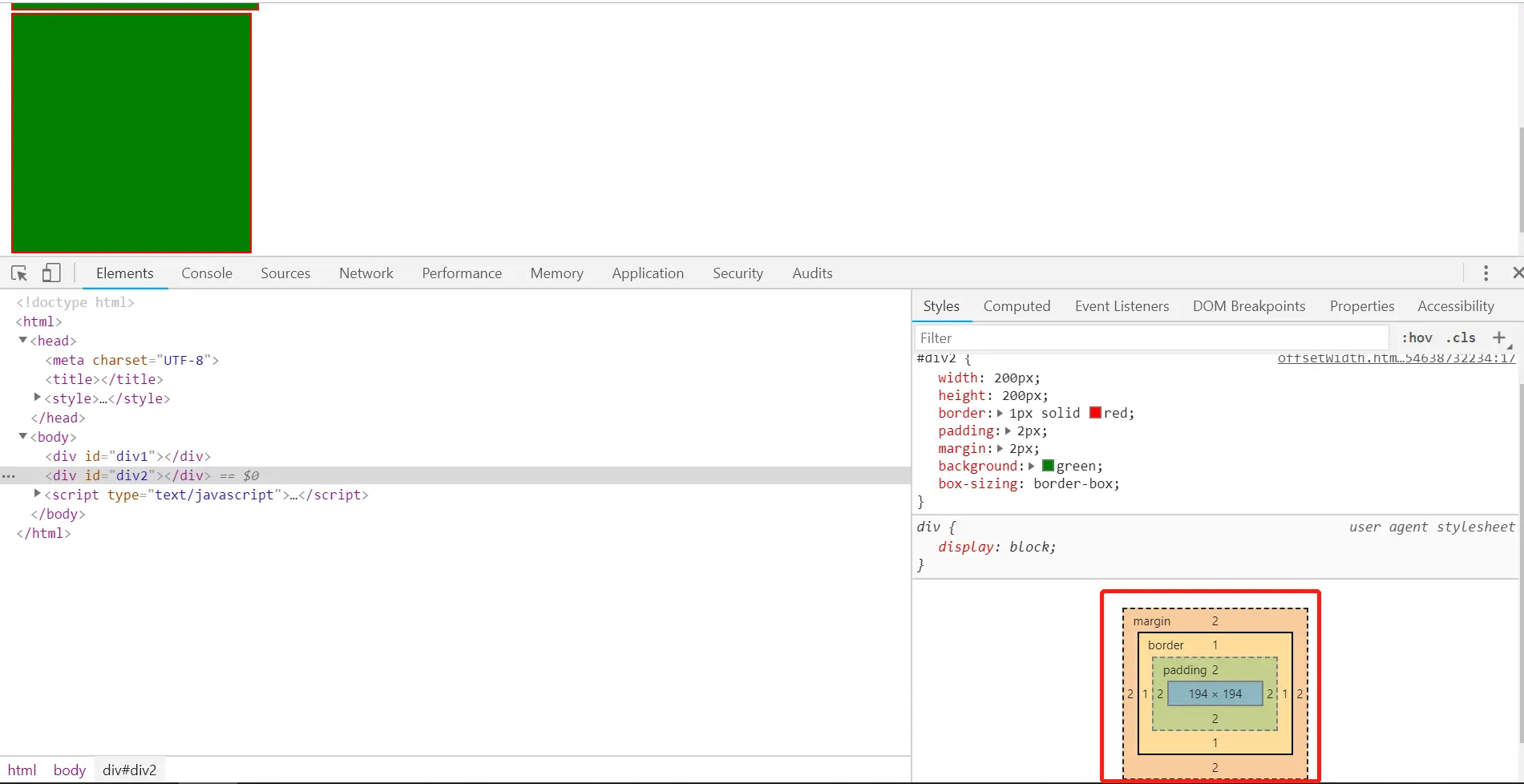Open the row actions ellipsis beside div2
Image resolution: width=1524 pixels, height=784 pixels.
point(9,476)
